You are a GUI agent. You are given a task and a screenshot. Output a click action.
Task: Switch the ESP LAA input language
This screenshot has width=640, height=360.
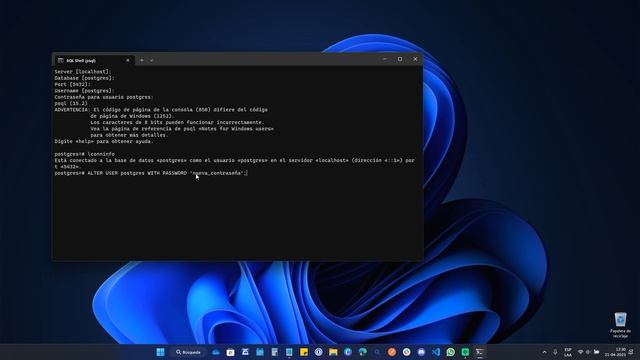point(568,352)
